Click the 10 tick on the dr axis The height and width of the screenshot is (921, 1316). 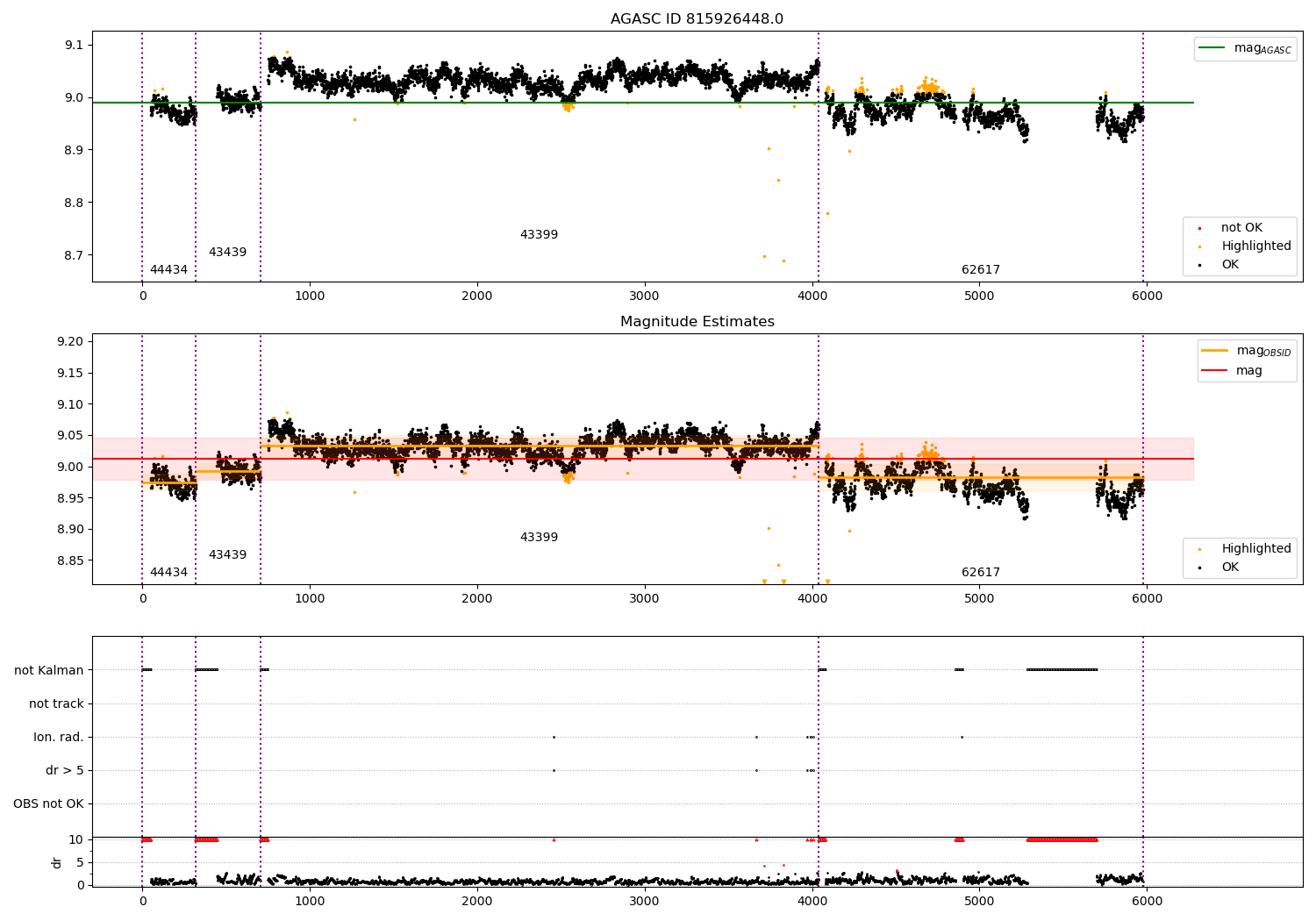77,840
